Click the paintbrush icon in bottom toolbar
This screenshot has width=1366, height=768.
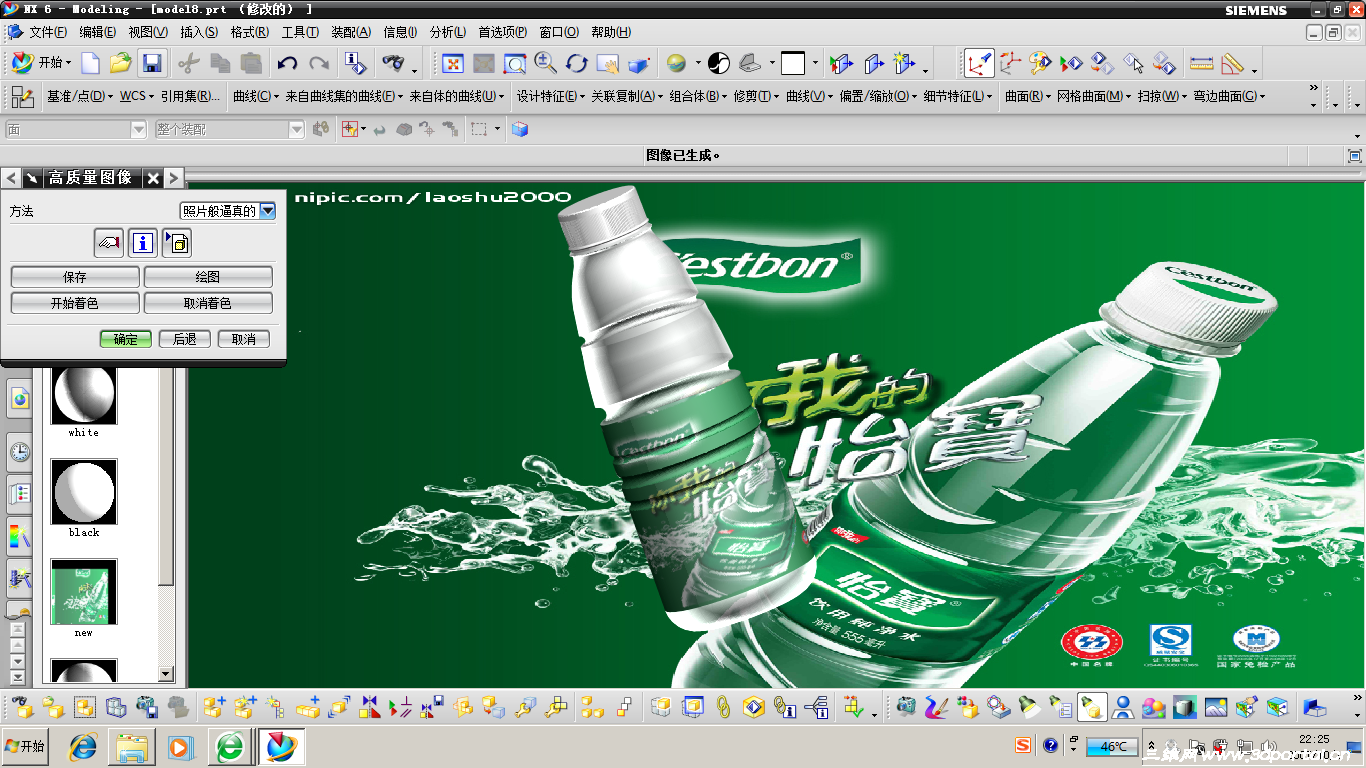coord(936,708)
